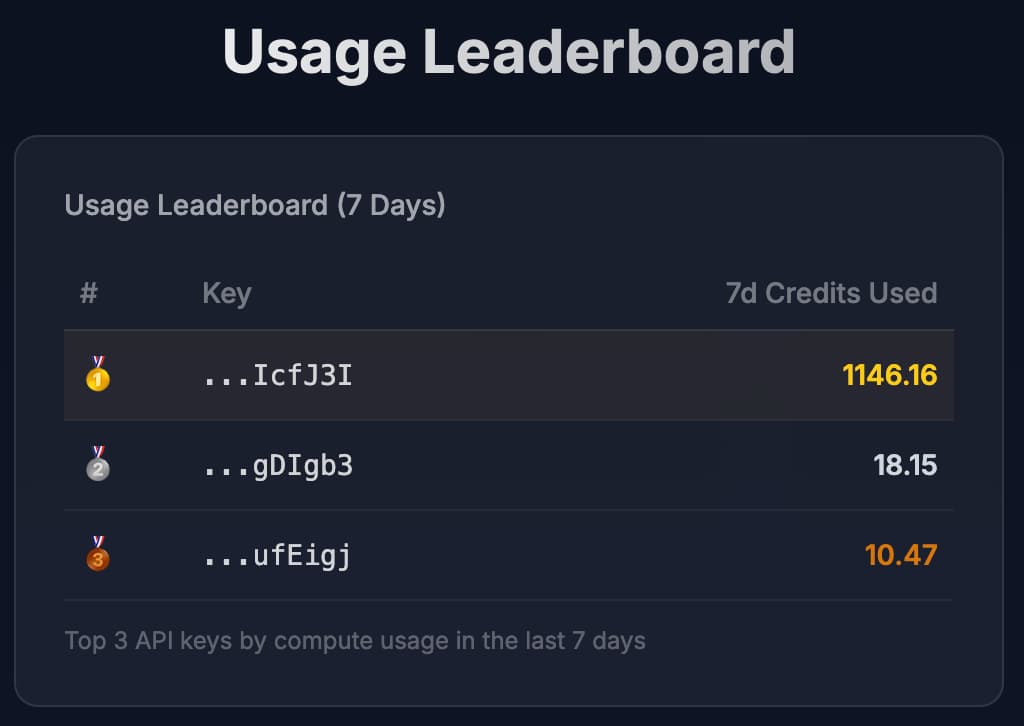The image size is (1024, 726).
Task: Click the 18.15 credits value
Action: point(904,466)
